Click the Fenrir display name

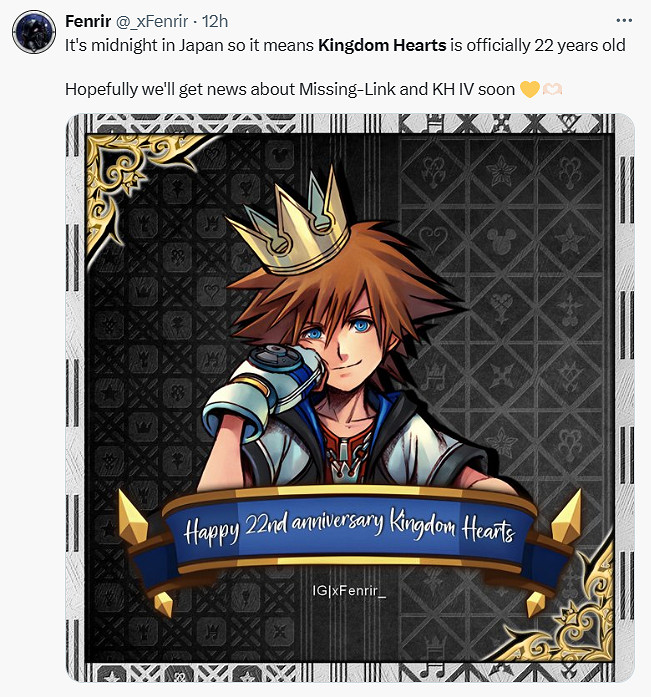88,21
